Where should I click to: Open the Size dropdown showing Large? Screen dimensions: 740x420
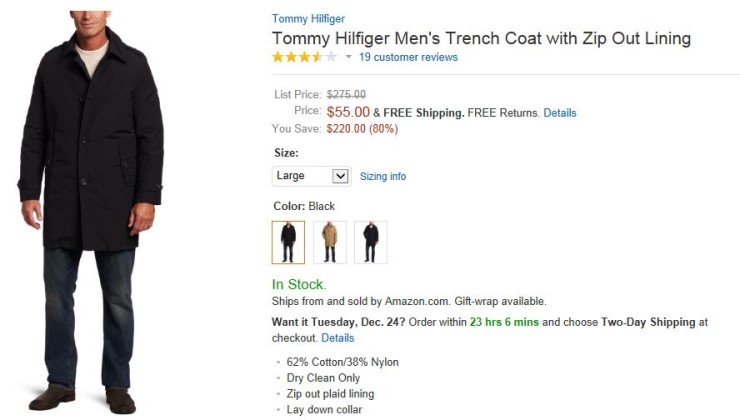click(311, 176)
